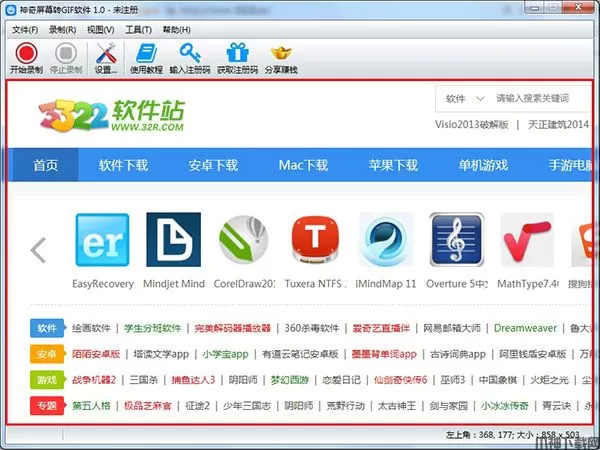
Task: Open the 古诗词典app link
Action: (x=458, y=354)
